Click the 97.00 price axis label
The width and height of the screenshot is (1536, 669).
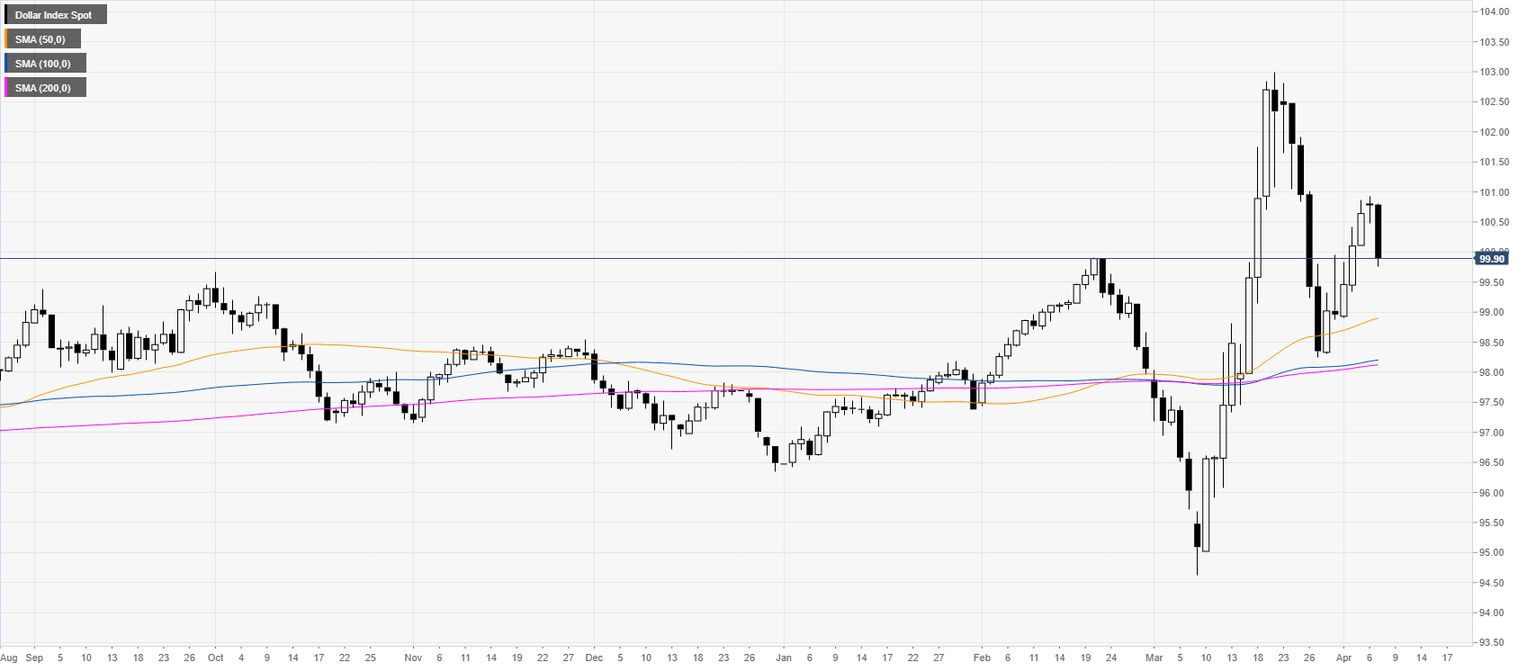(1495, 432)
